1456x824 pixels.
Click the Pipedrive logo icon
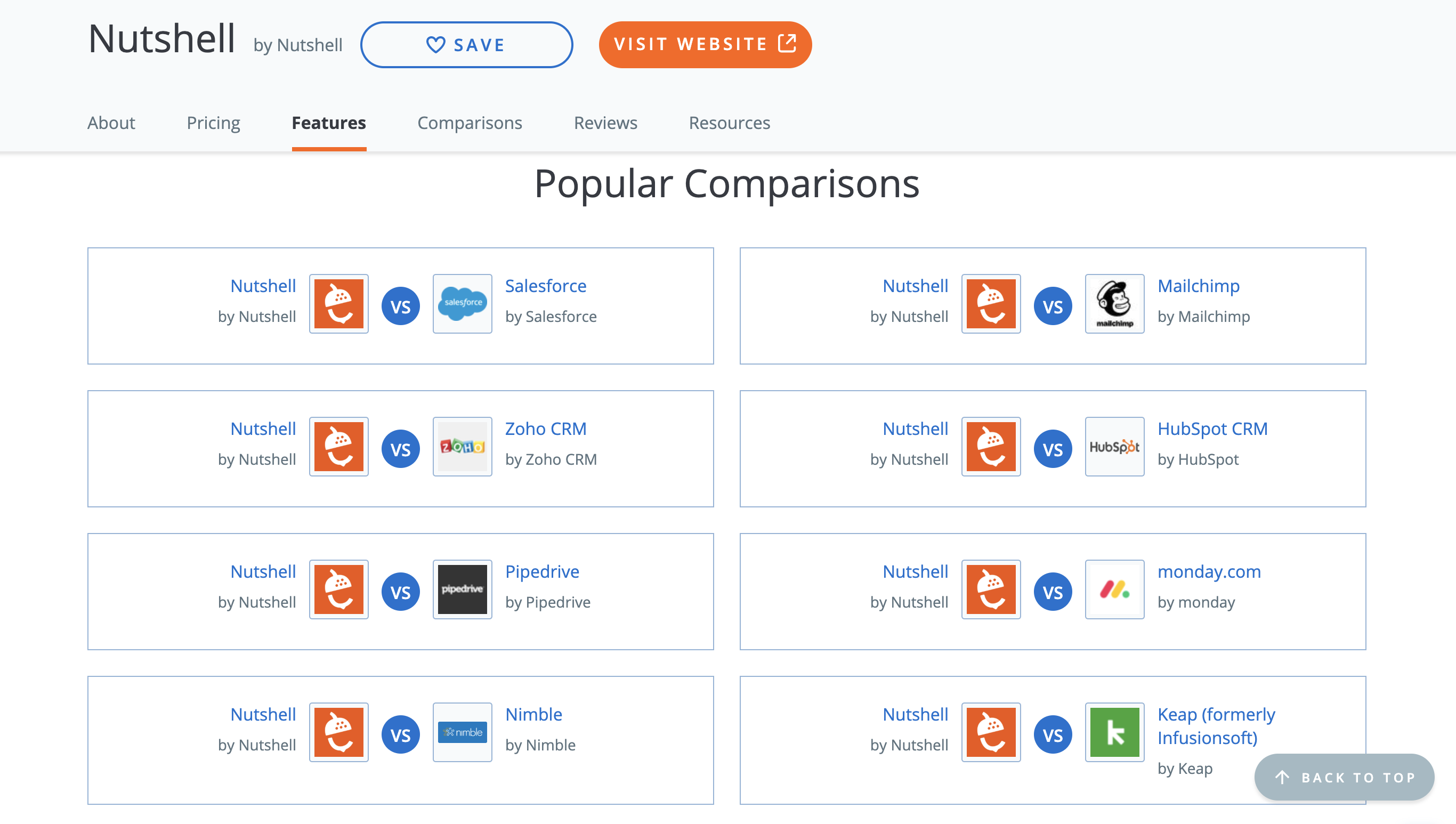[461, 590]
